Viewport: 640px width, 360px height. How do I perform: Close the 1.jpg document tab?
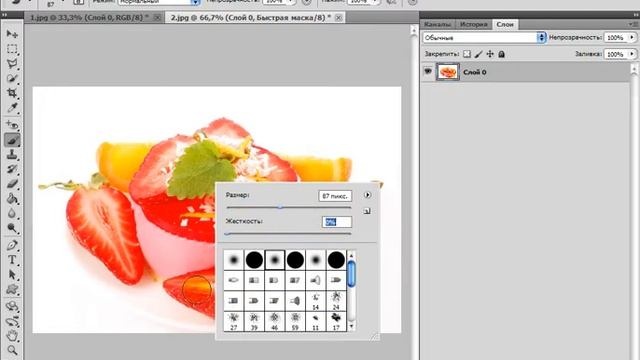click(x=157, y=18)
